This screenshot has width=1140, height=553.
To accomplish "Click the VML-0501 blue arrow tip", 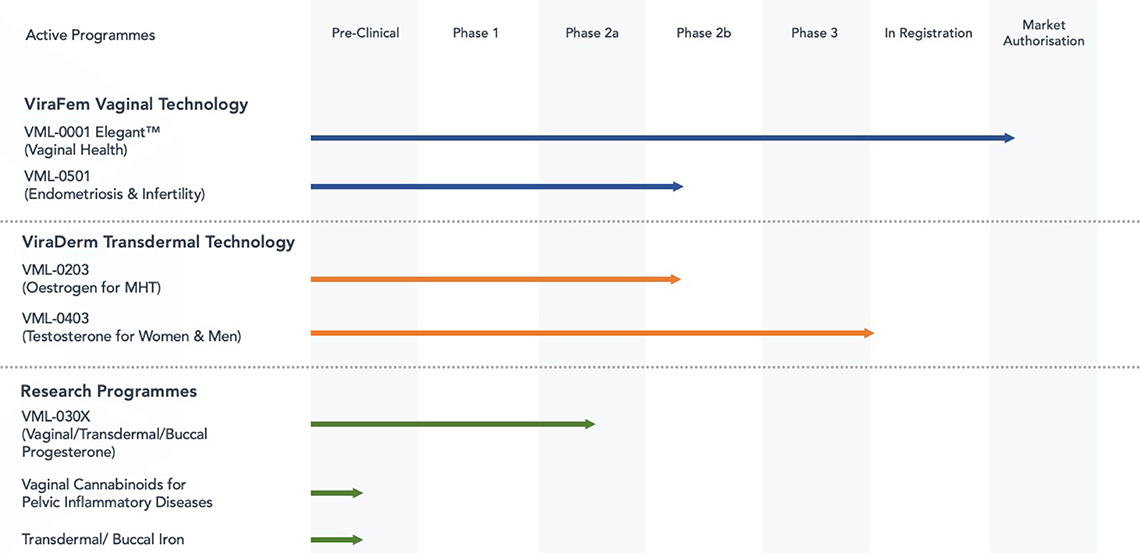I will (677, 187).
